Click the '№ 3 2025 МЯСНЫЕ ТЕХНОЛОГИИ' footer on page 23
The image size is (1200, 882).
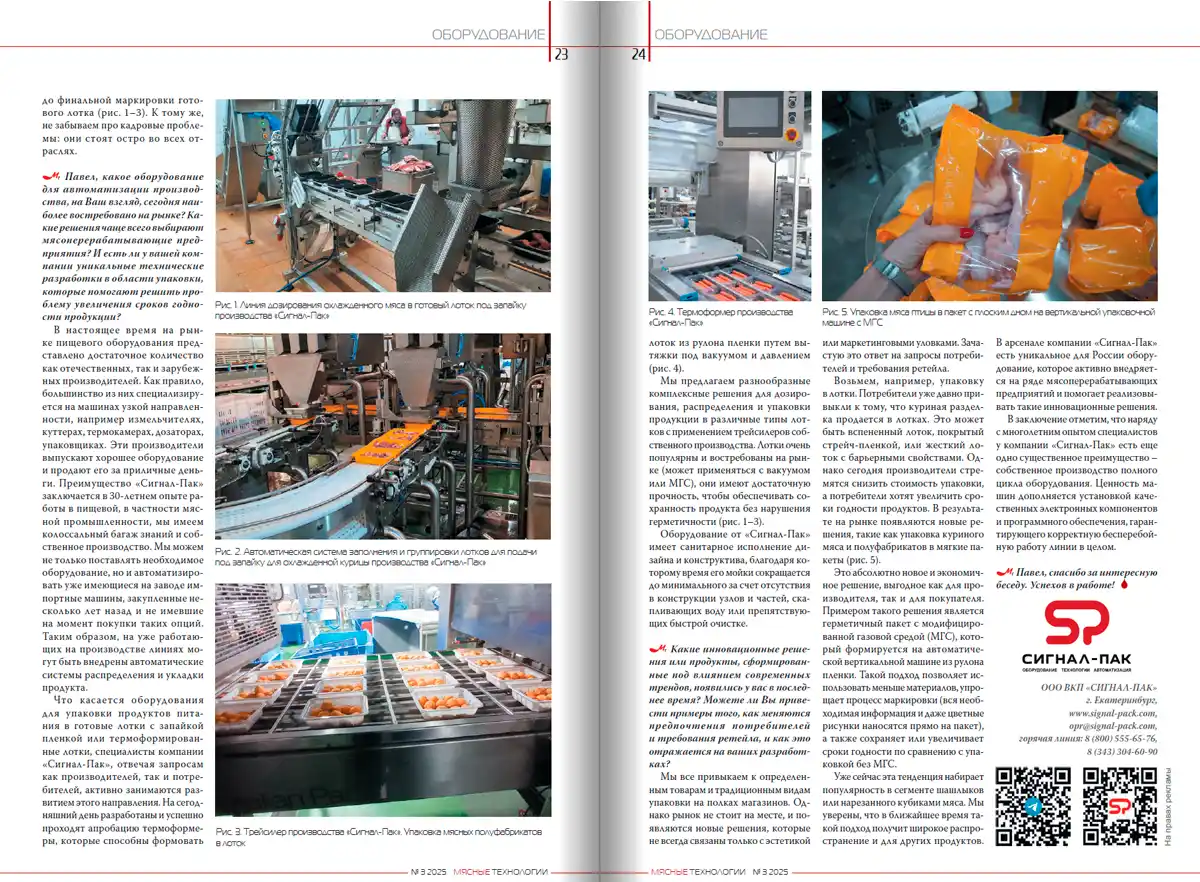coord(480,872)
